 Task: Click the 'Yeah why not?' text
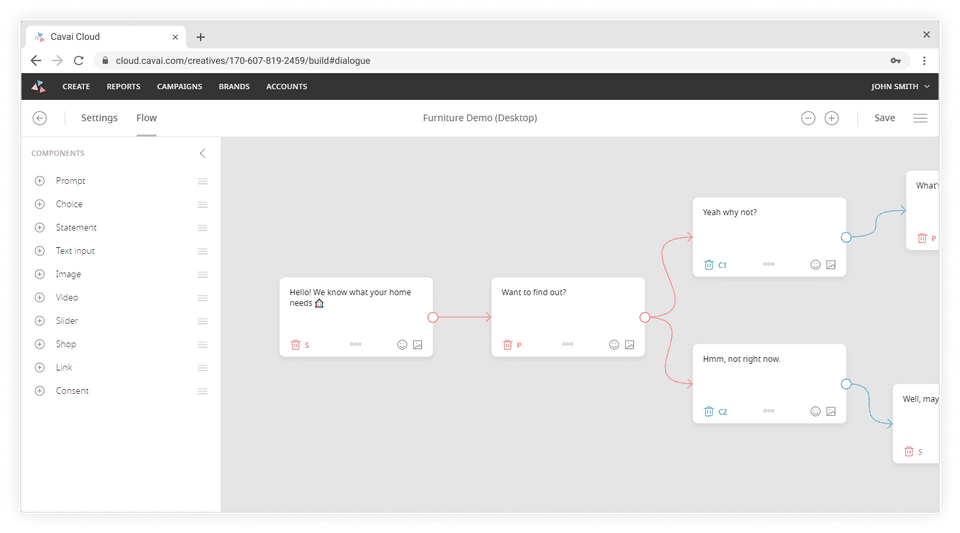pyautogui.click(x=730, y=212)
